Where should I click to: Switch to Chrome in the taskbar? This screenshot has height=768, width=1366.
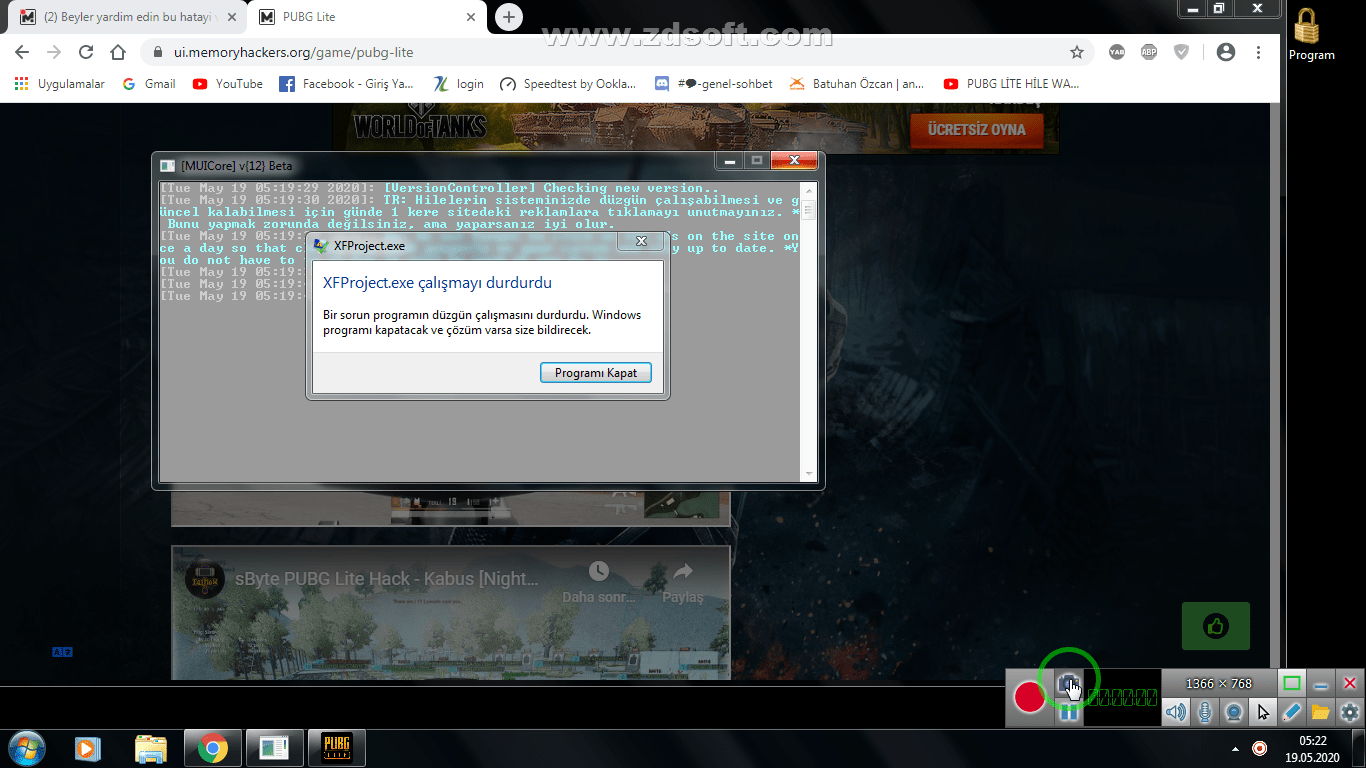click(x=211, y=748)
